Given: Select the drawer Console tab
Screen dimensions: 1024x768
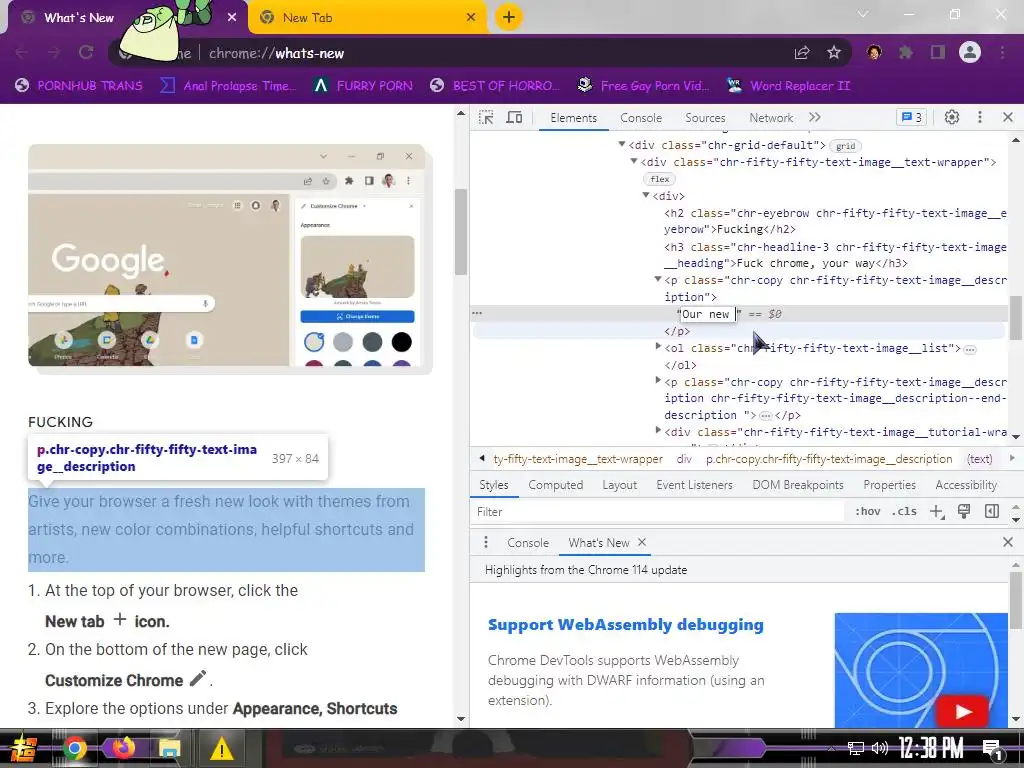Looking at the screenshot, I should [x=528, y=543].
